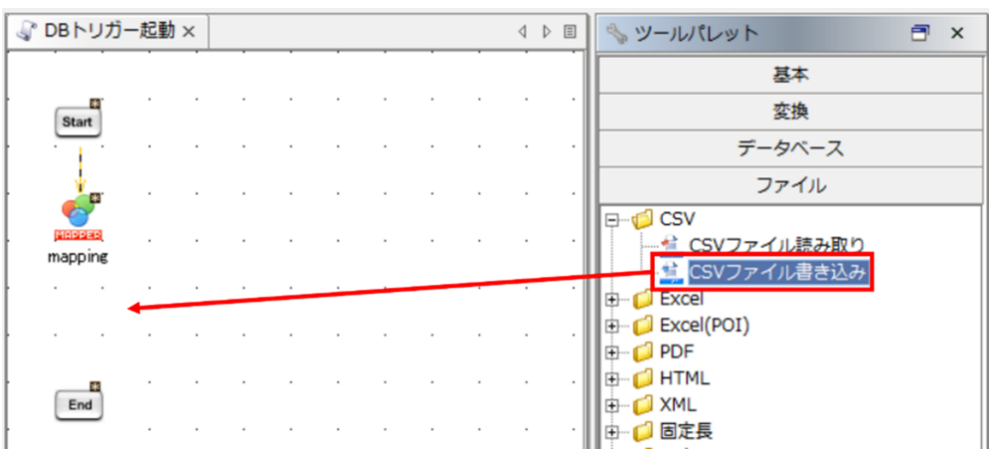The image size is (993, 458).
Task: Select the Start node on canvas
Action: pos(77,122)
